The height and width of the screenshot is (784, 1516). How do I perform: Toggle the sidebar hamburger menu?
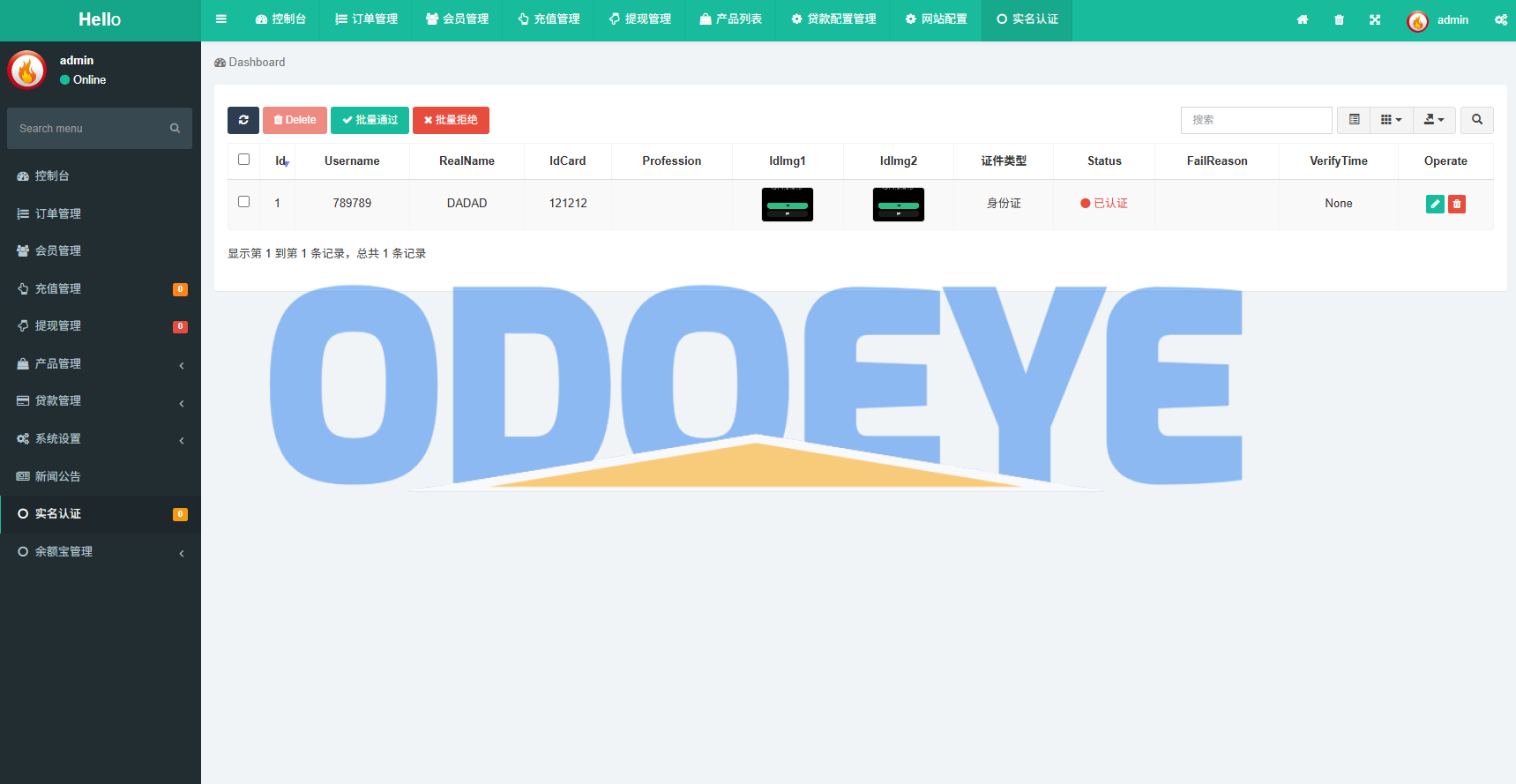click(x=221, y=19)
